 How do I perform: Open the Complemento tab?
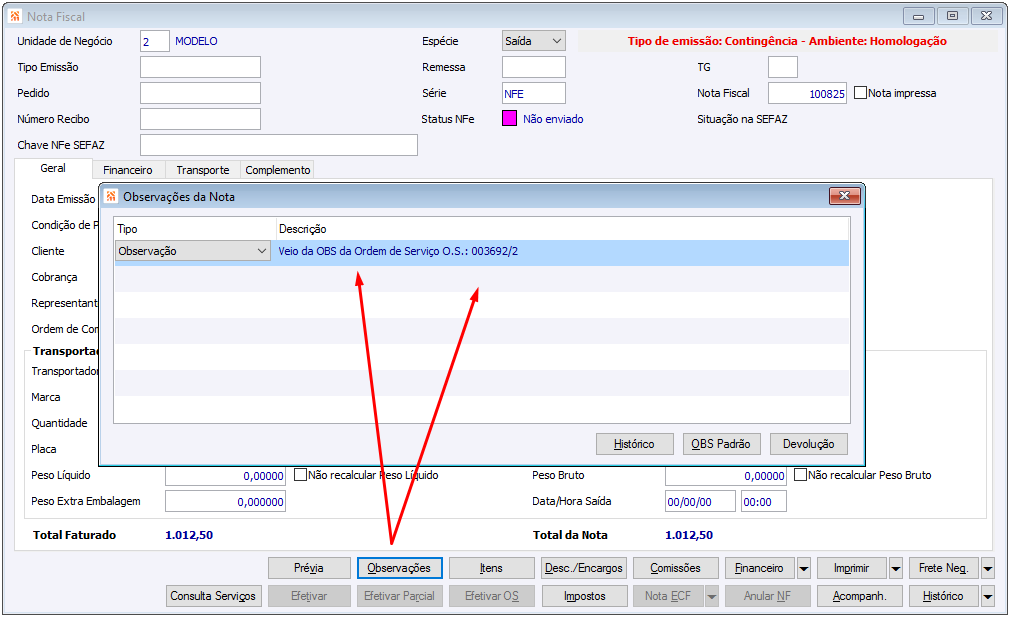point(278,170)
